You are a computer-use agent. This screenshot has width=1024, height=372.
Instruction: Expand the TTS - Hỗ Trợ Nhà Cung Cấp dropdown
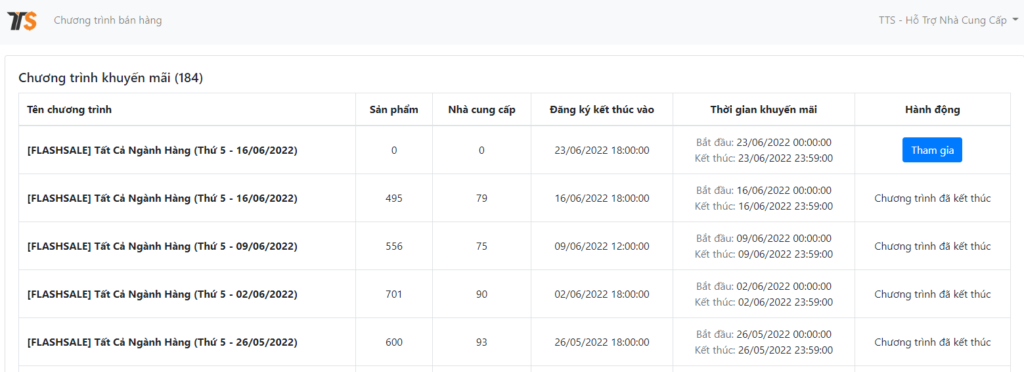click(x=948, y=20)
